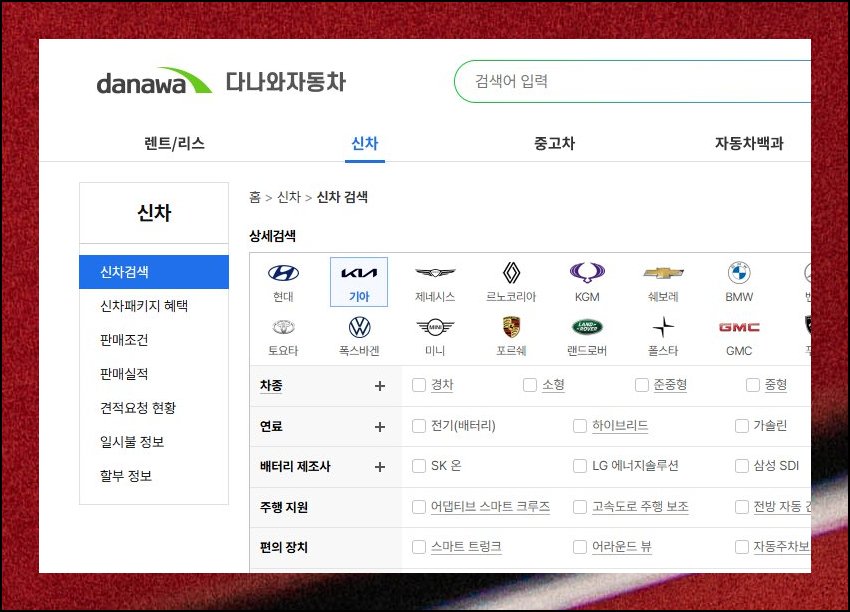Image resolution: width=850 pixels, height=612 pixels.
Task: Click the 상세검색 heading
Action: point(272,236)
